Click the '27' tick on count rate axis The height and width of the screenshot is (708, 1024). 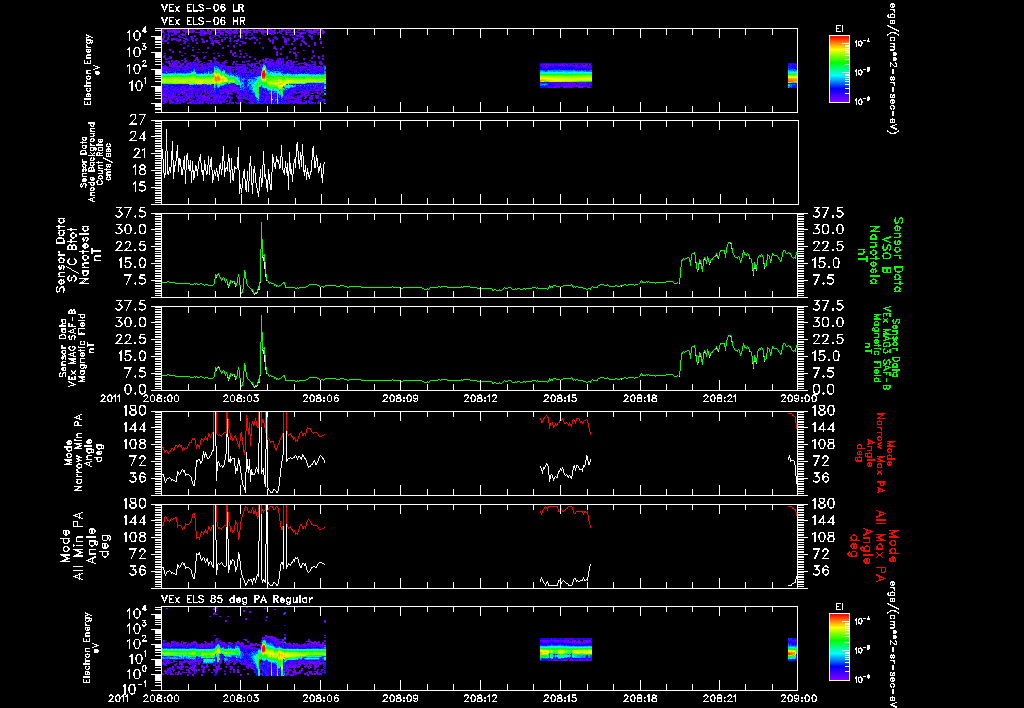pyautogui.click(x=138, y=120)
